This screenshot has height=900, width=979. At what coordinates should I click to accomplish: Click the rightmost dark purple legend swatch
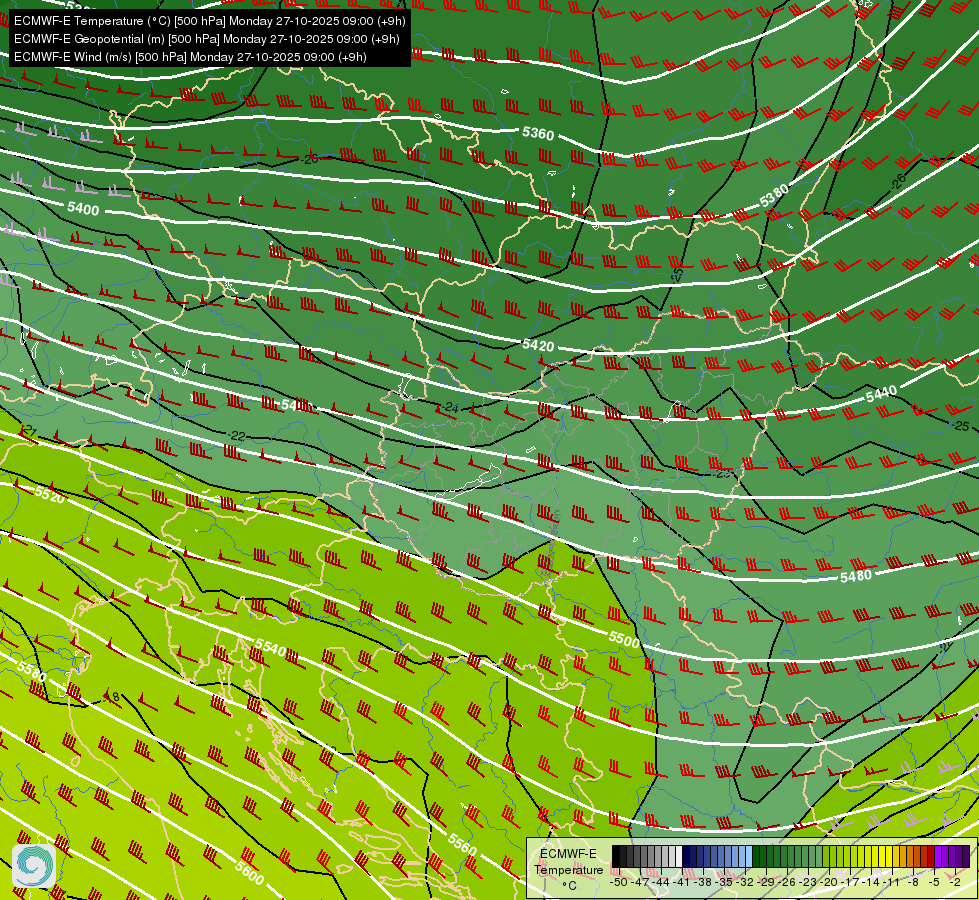pos(966,856)
